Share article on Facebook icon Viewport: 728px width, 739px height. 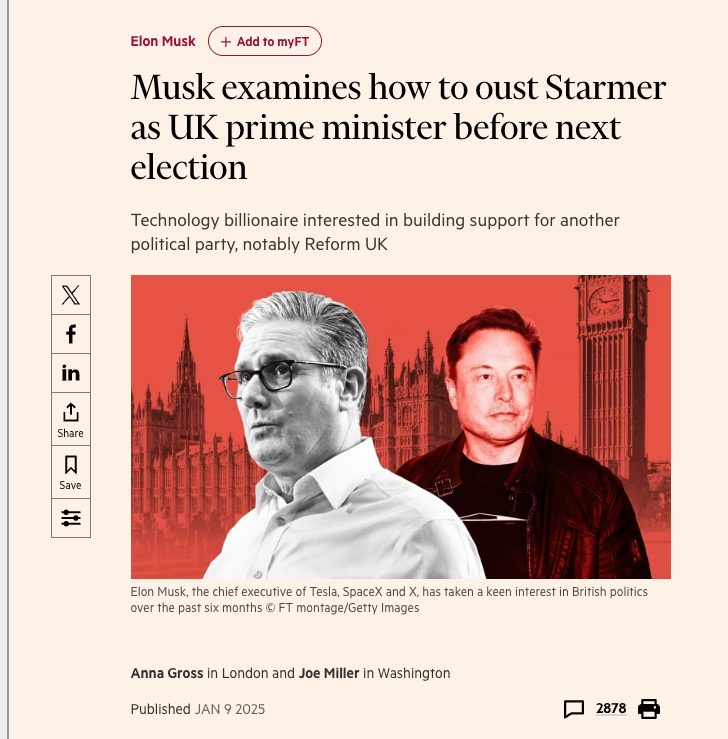(71, 334)
